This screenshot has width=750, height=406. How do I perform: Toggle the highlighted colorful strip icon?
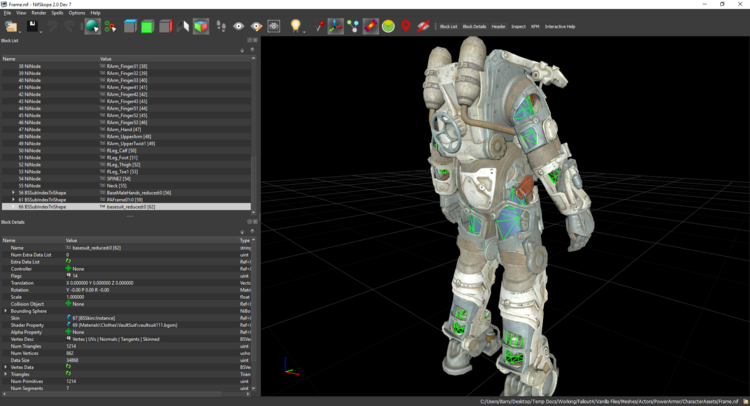371,26
